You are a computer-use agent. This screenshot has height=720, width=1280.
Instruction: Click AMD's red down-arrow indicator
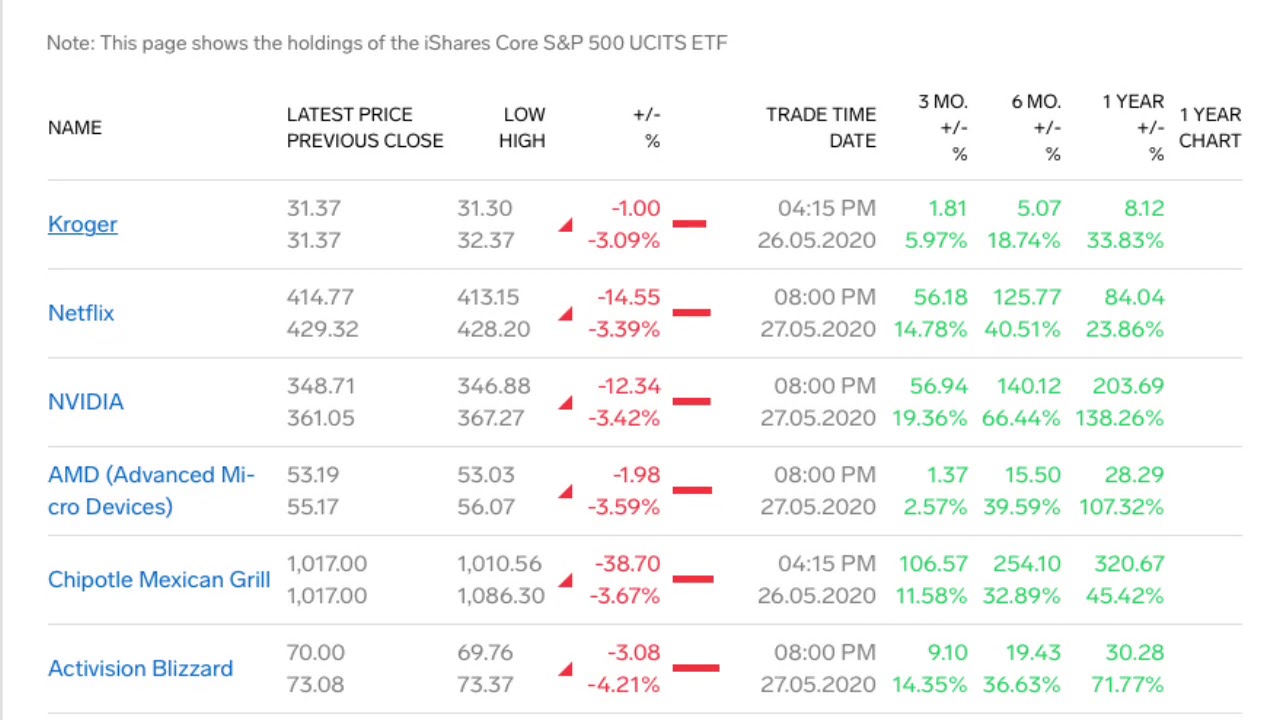(566, 491)
